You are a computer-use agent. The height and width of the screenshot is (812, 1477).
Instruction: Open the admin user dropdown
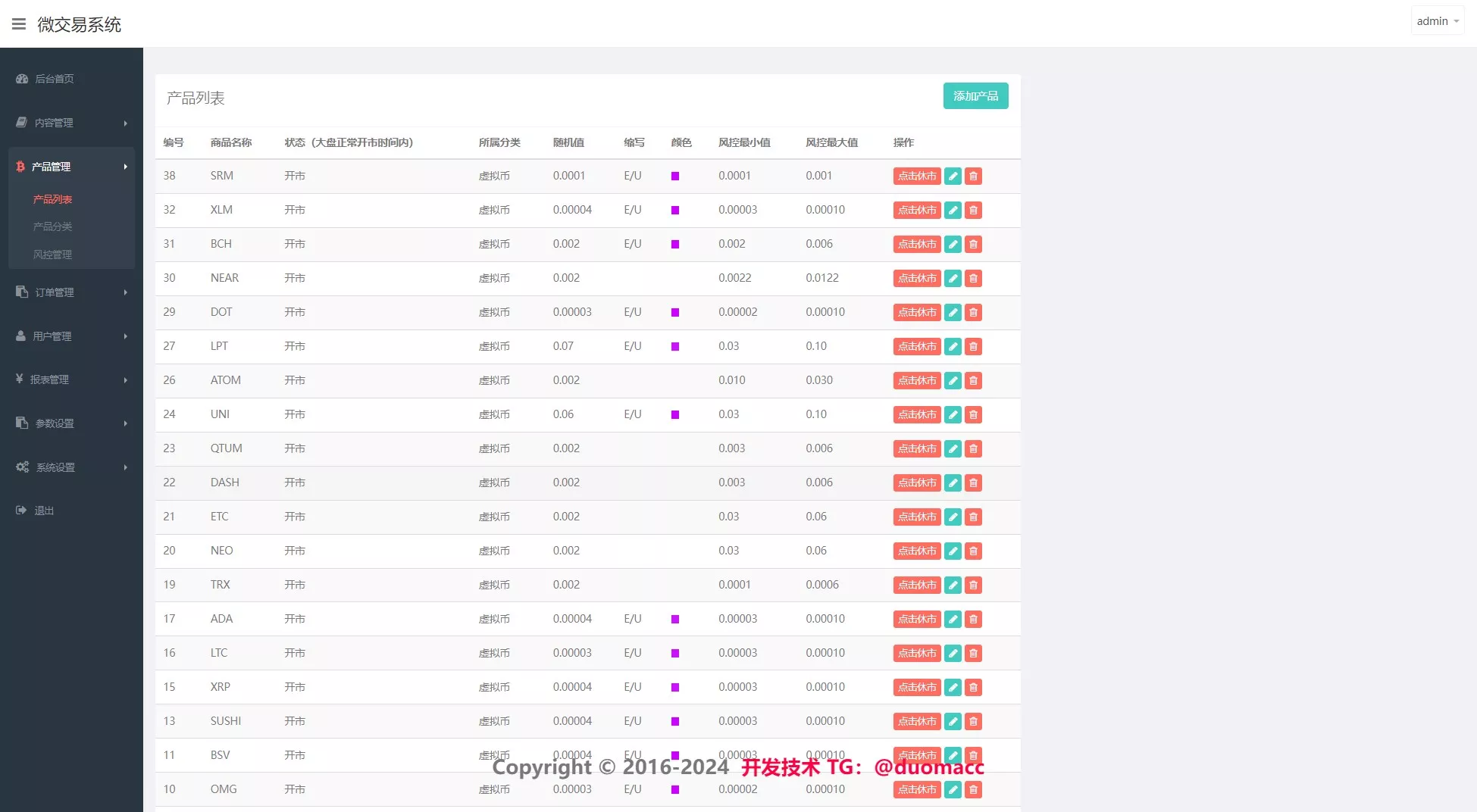point(1437,21)
